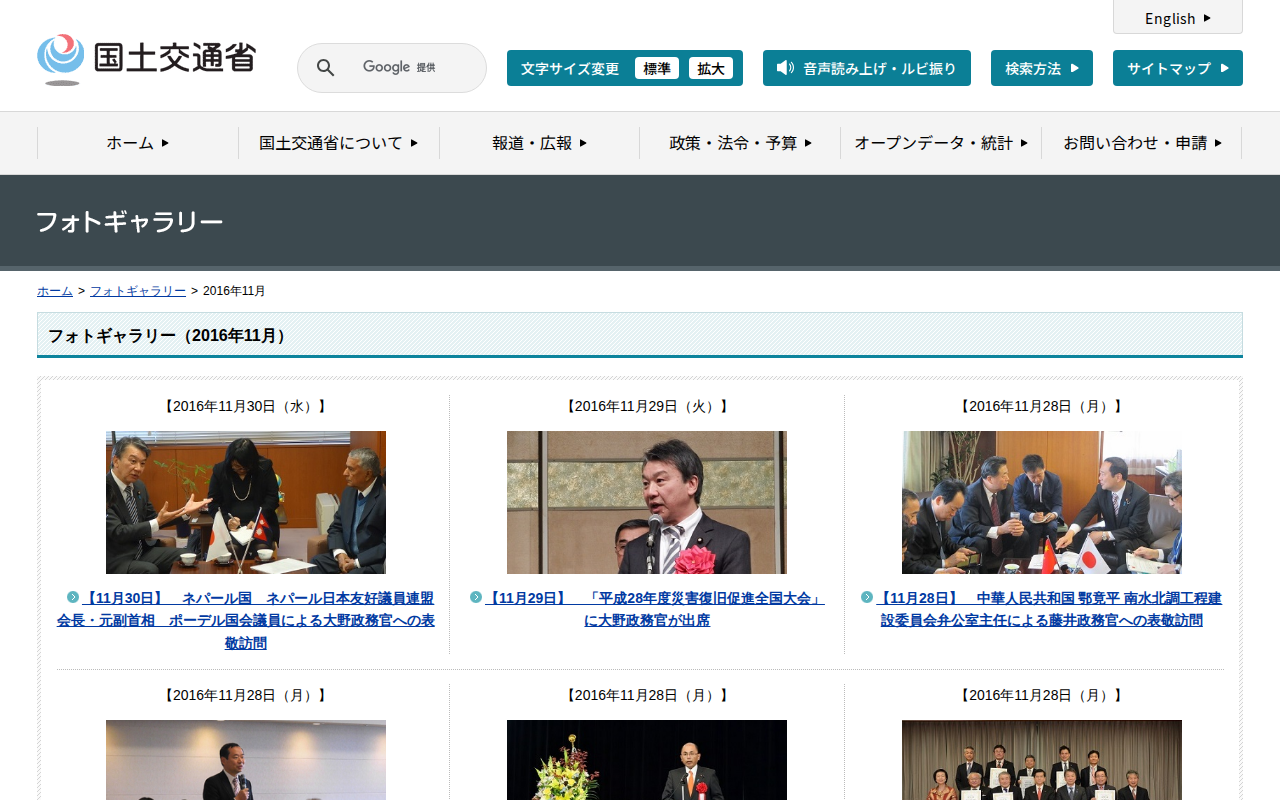Click the speaker icon for 音声読み上げ

(785, 68)
